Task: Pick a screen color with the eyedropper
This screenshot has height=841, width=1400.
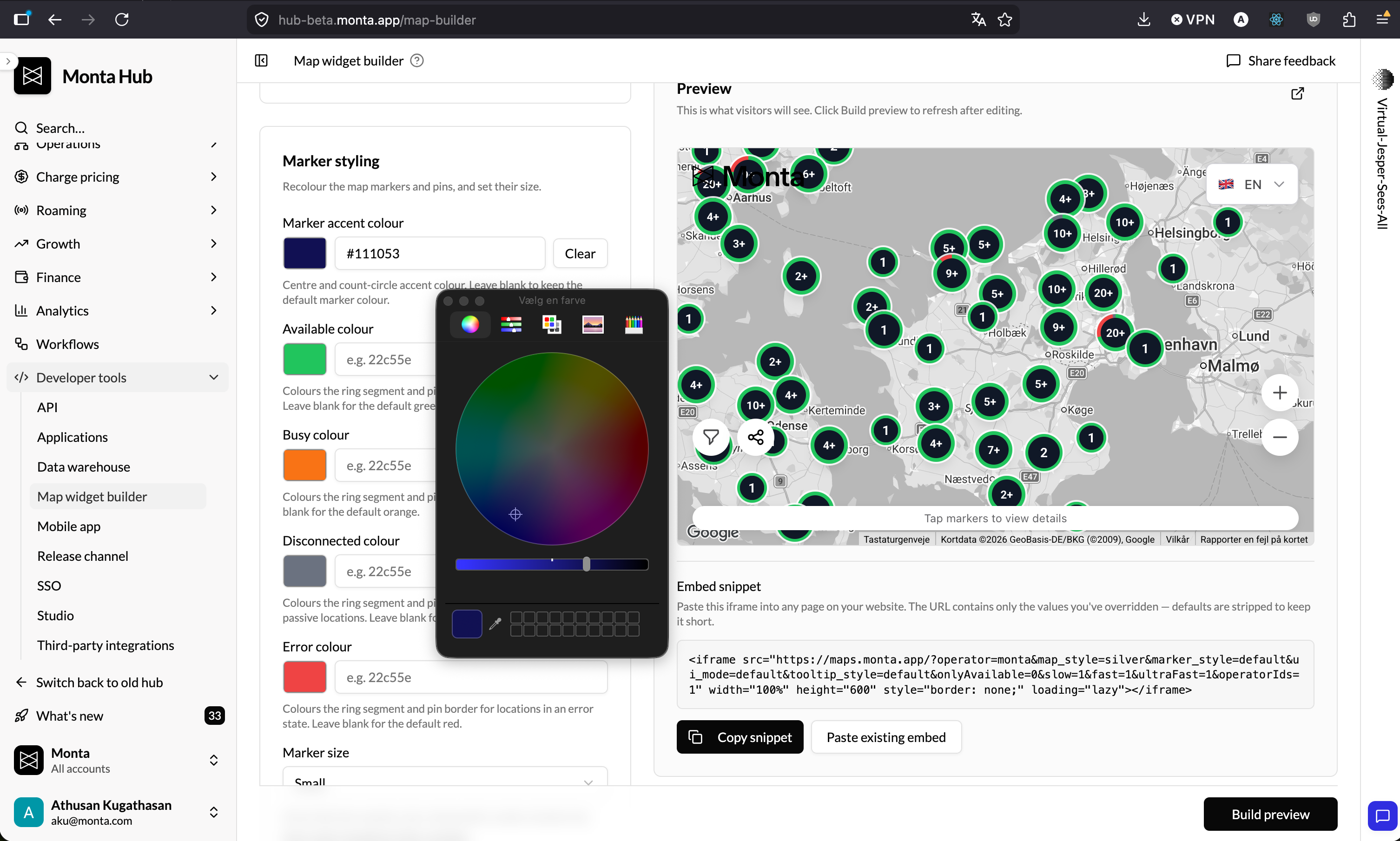Action: pyautogui.click(x=495, y=624)
